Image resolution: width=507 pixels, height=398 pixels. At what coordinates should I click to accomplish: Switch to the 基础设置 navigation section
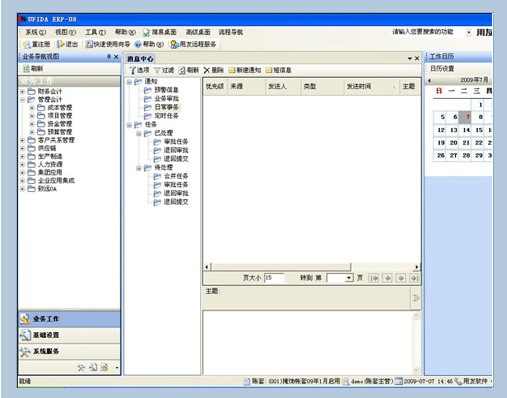pos(69,335)
